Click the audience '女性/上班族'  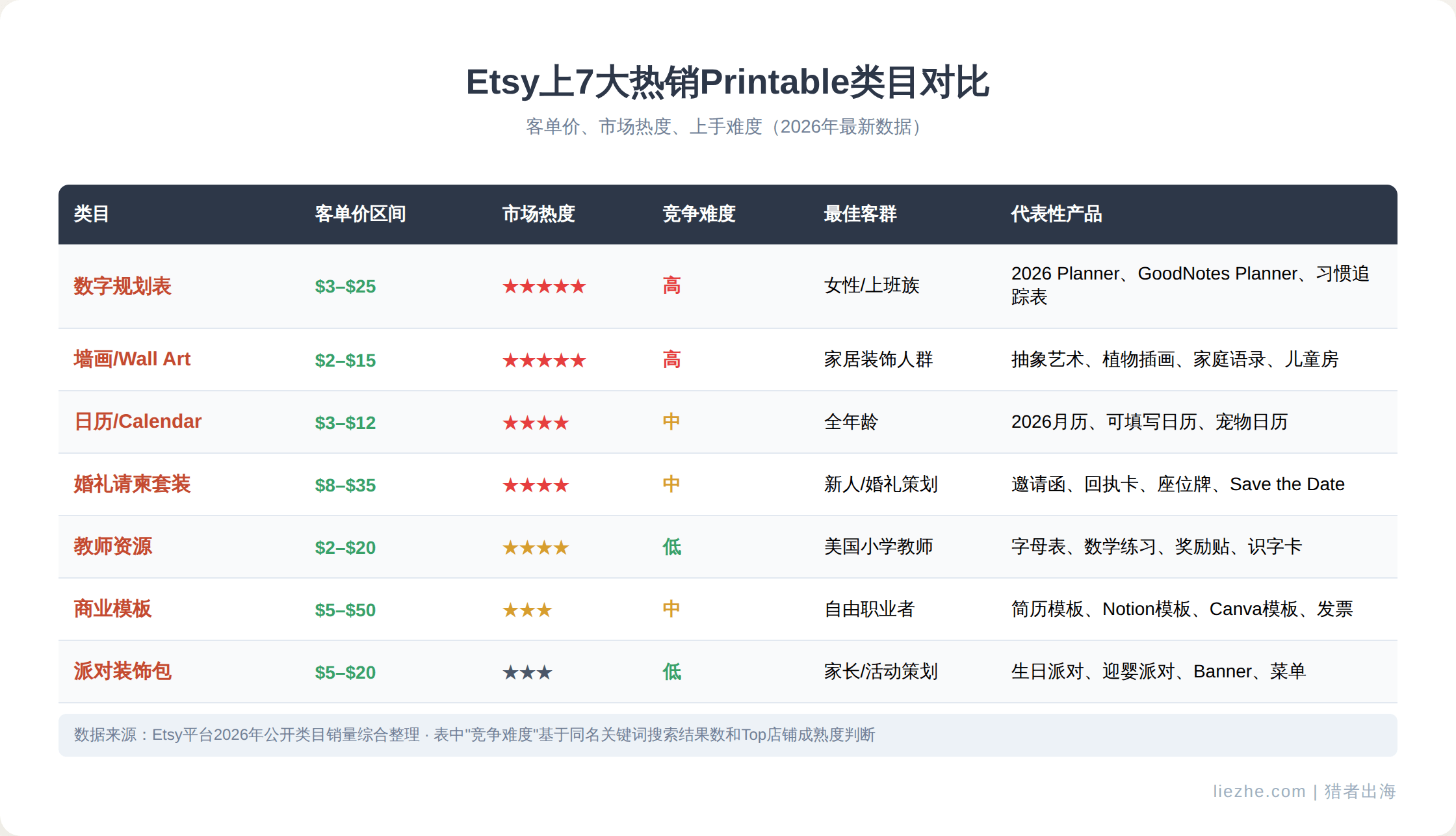[872, 285]
